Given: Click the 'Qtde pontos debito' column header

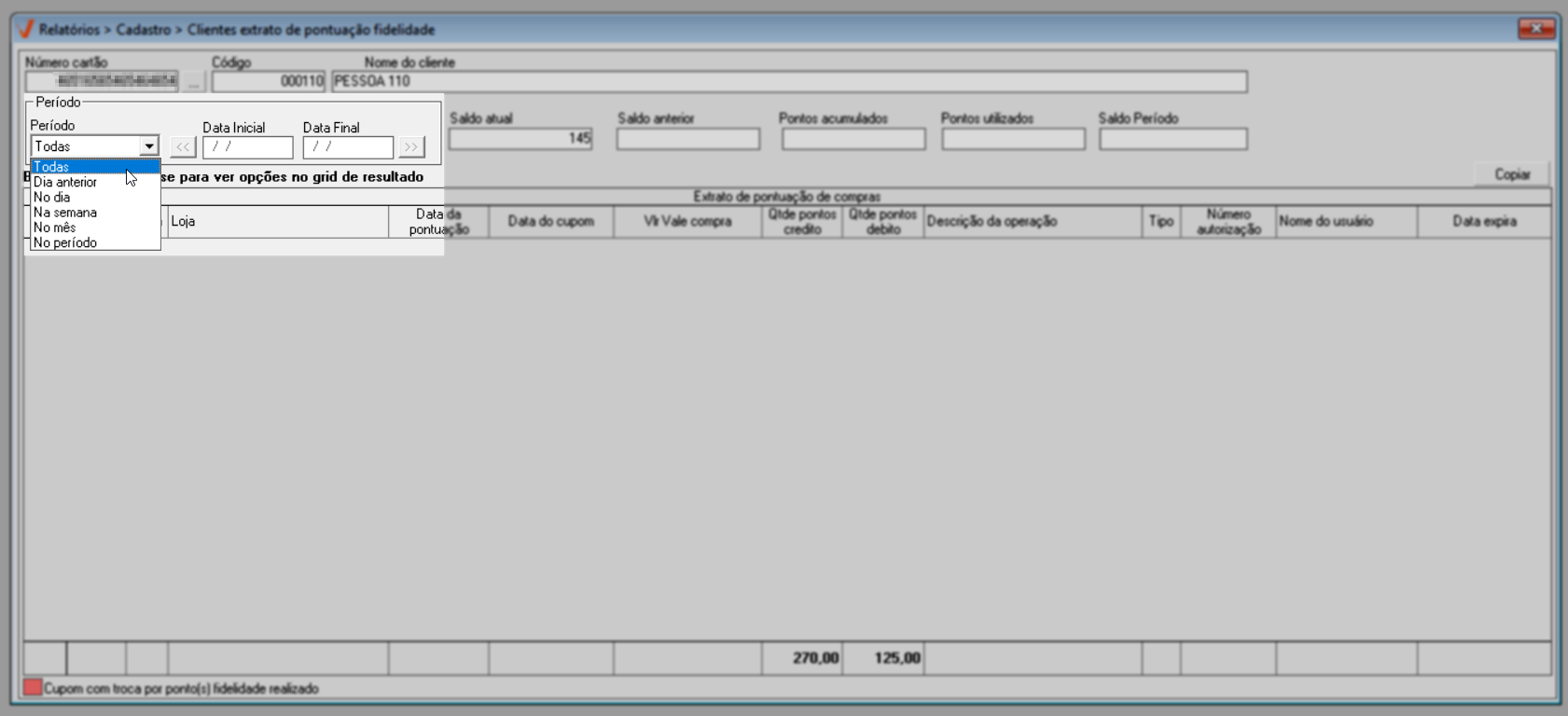Looking at the screenshot, I should (x=883, y=222).
